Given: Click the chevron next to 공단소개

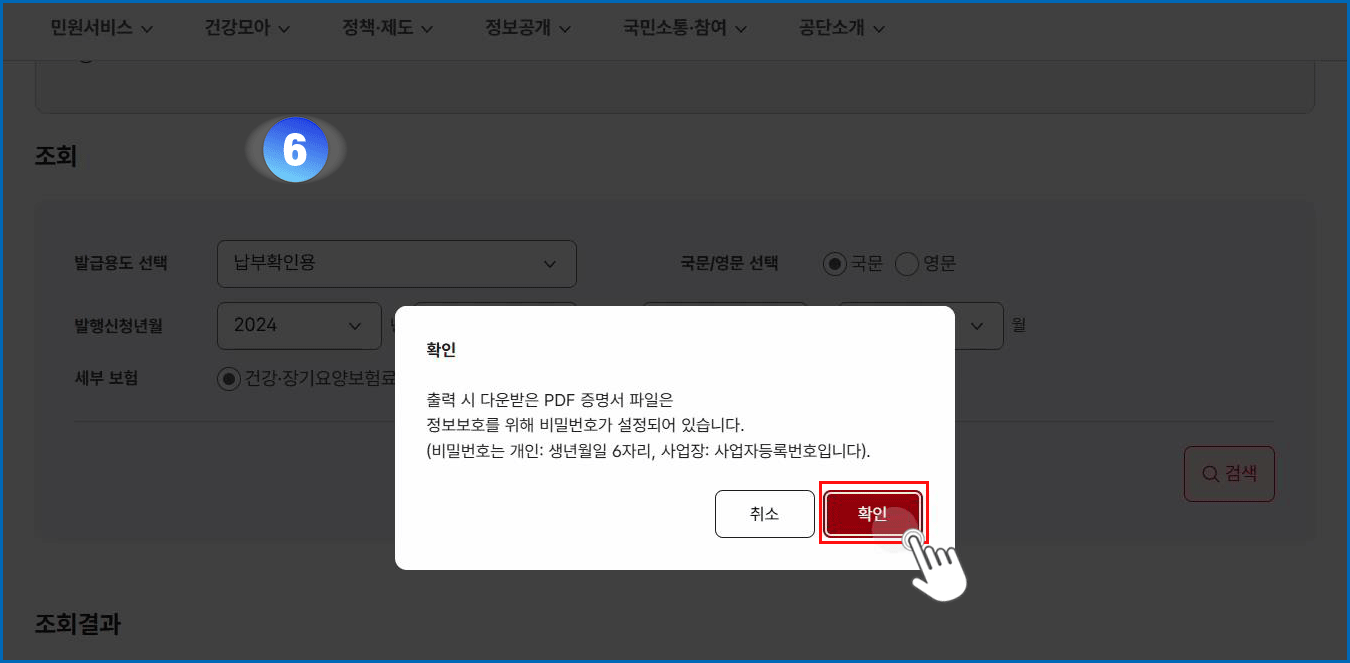Looking at the screenshot, I should click(879, 29).
